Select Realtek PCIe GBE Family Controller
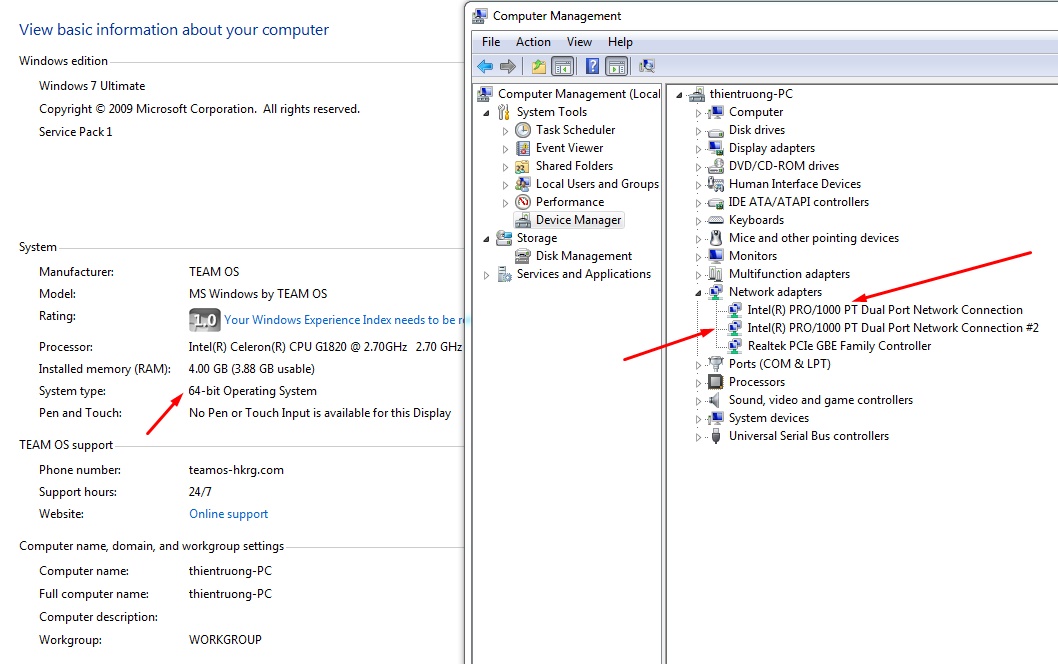Screen dimensions: 1058x664 click(839, 346)
